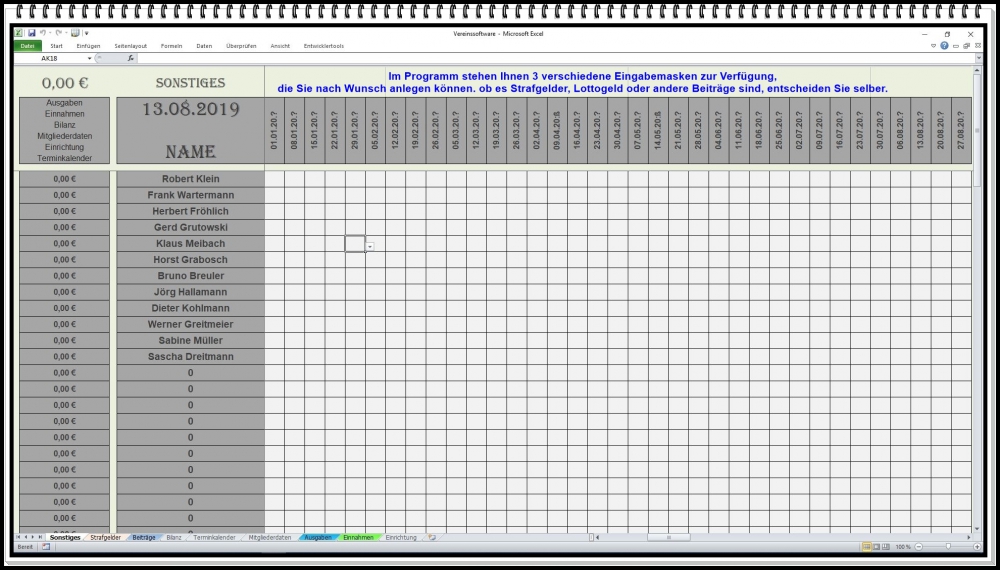Open the Formeln ribbon tab

click(x=171, y=46)
